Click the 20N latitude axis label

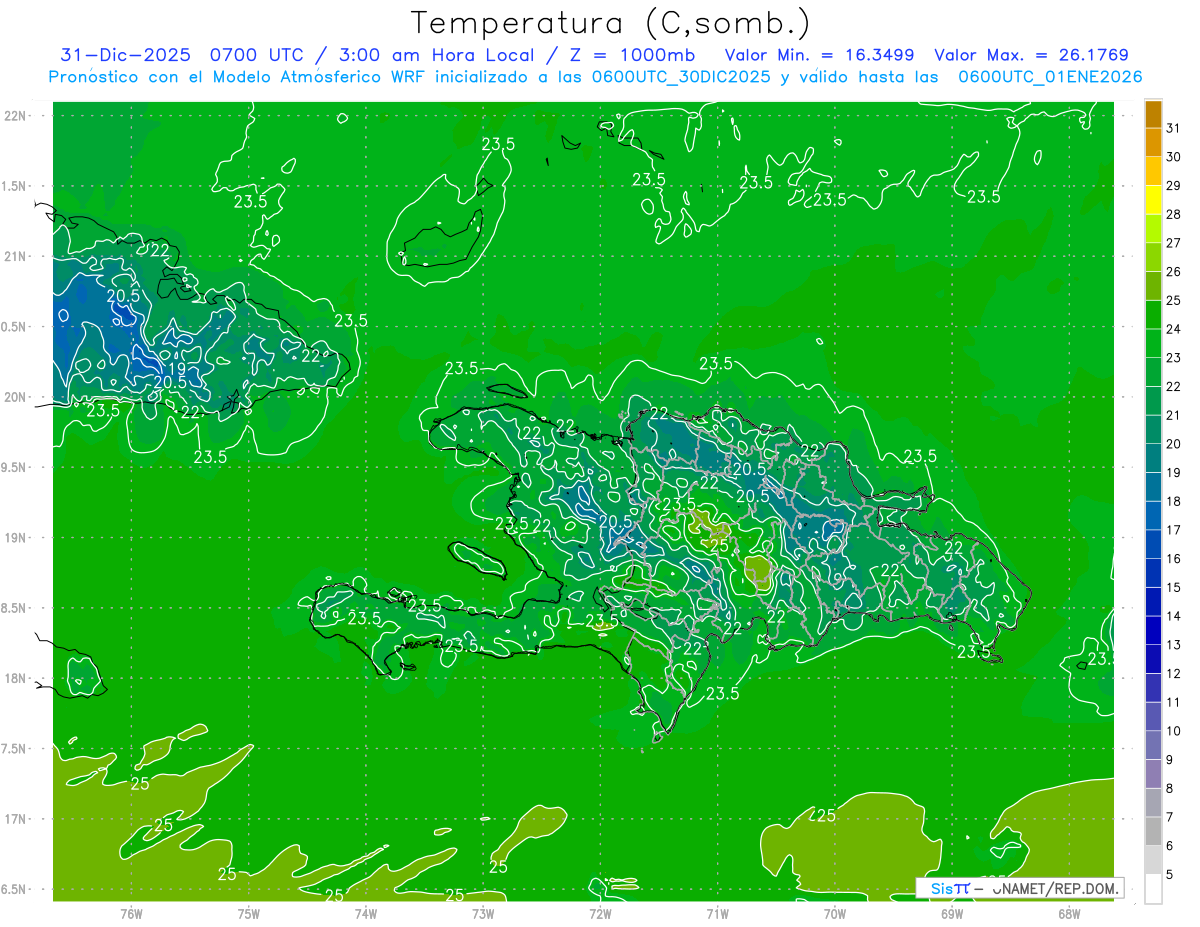pos(17,397)
